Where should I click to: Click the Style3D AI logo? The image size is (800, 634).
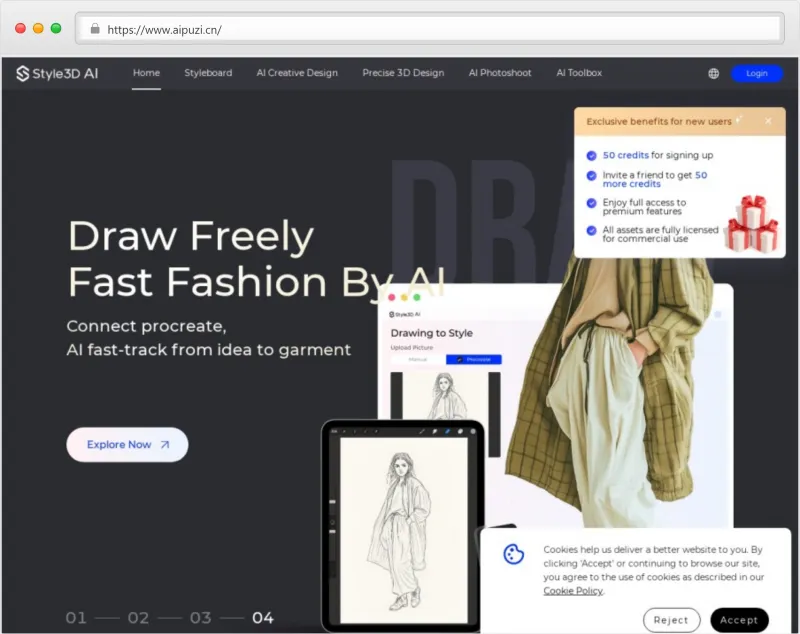click(x=57, y=73)
